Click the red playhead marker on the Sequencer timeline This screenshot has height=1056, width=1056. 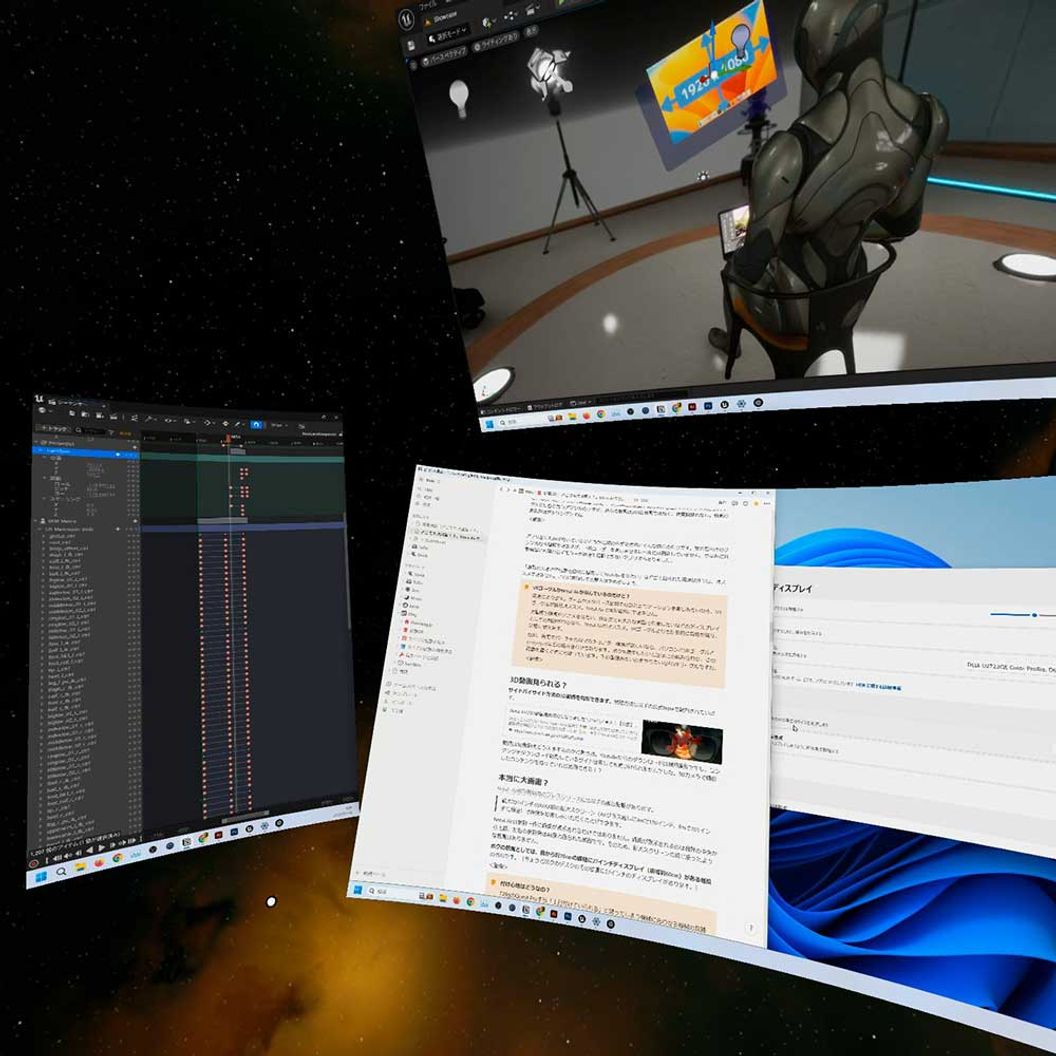(229, 438)
